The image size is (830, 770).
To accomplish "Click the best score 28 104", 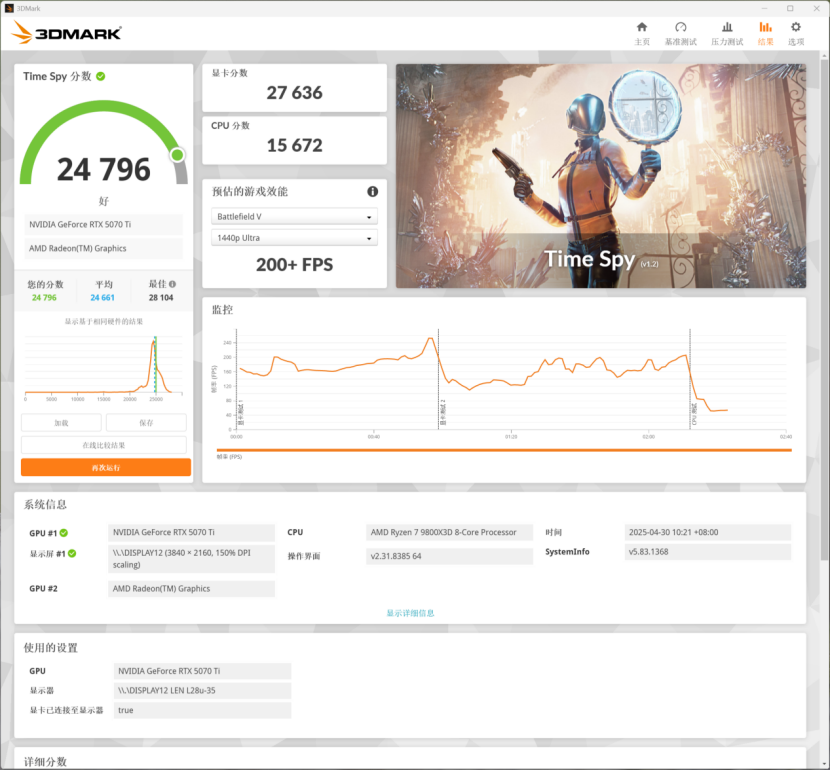I will pyautogui.click(x=161, y=297).
